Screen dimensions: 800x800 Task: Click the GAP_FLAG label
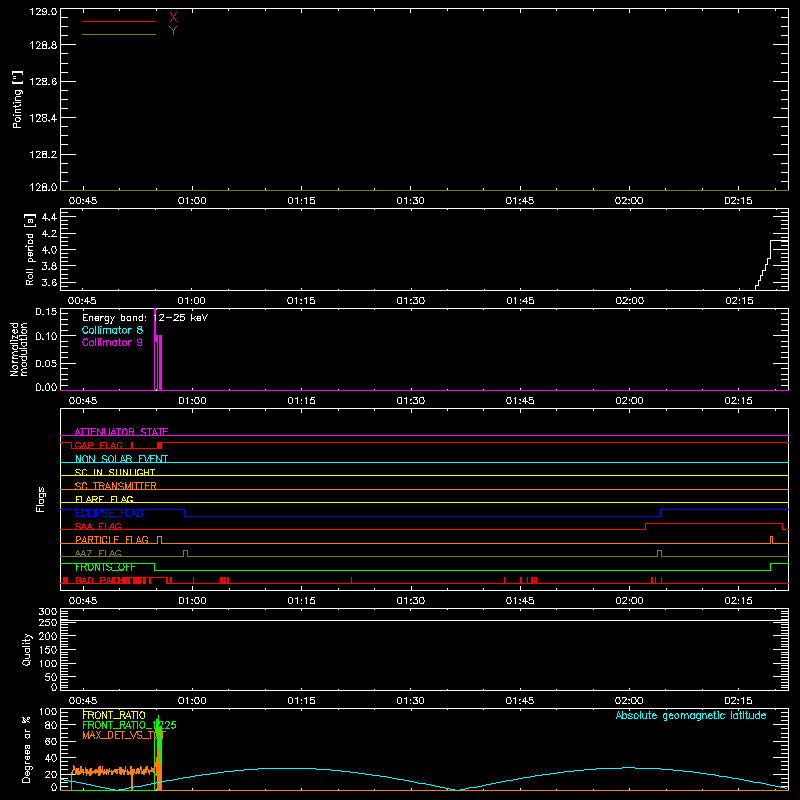(98, 445)
